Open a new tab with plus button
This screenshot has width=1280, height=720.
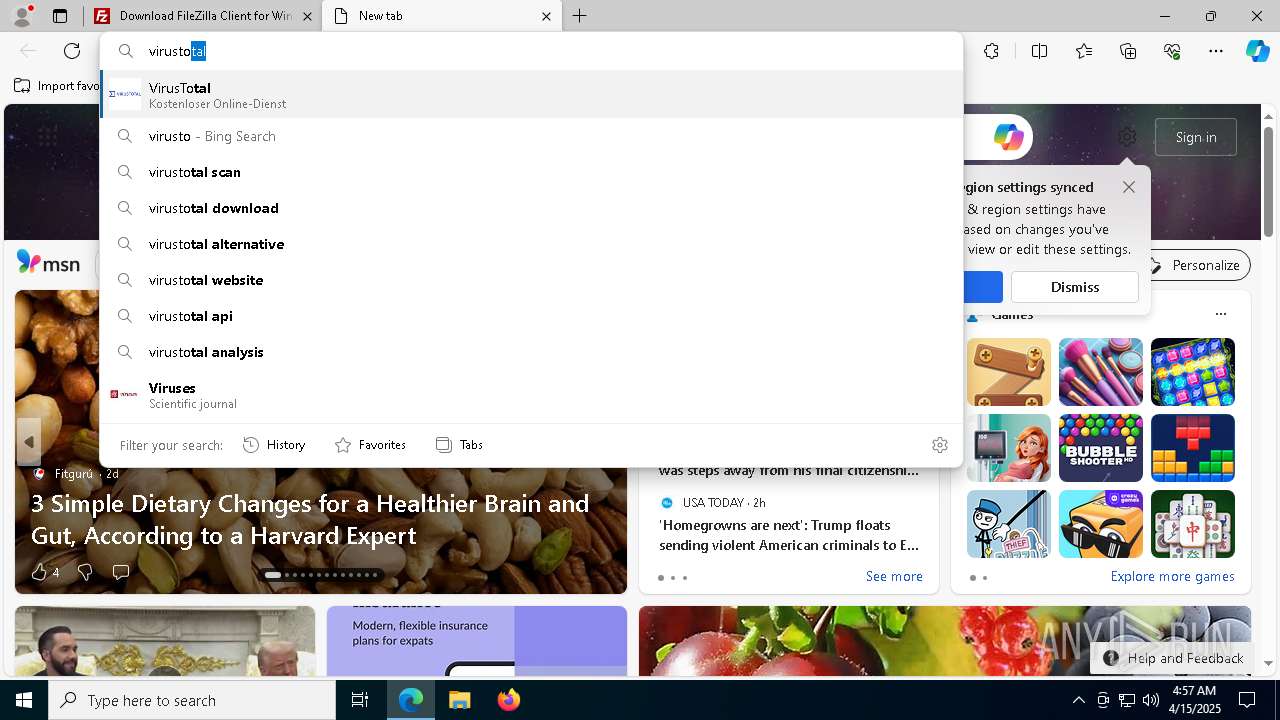tap(580, 16)
